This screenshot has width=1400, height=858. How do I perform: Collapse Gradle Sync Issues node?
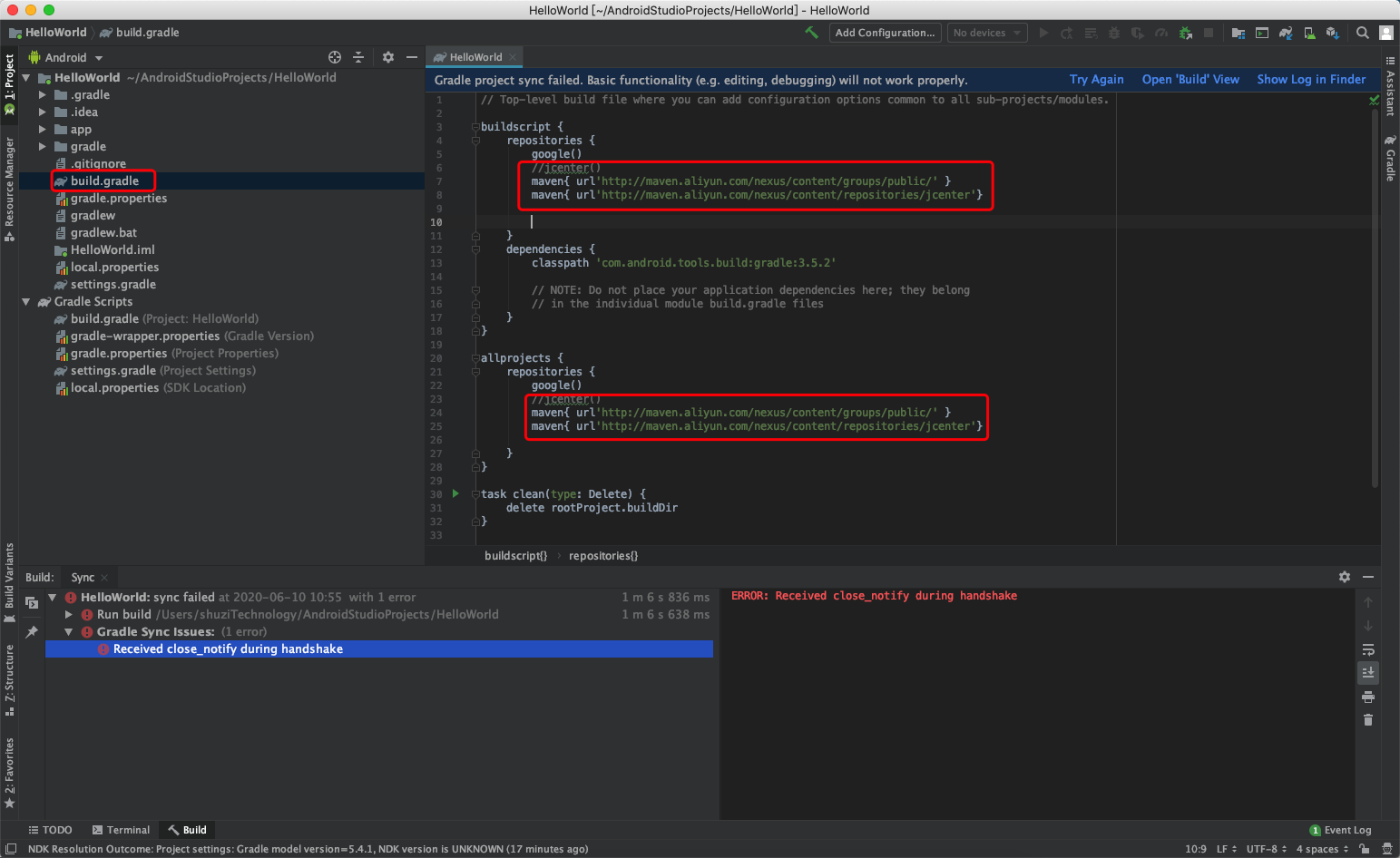click(x=69, y=632)
